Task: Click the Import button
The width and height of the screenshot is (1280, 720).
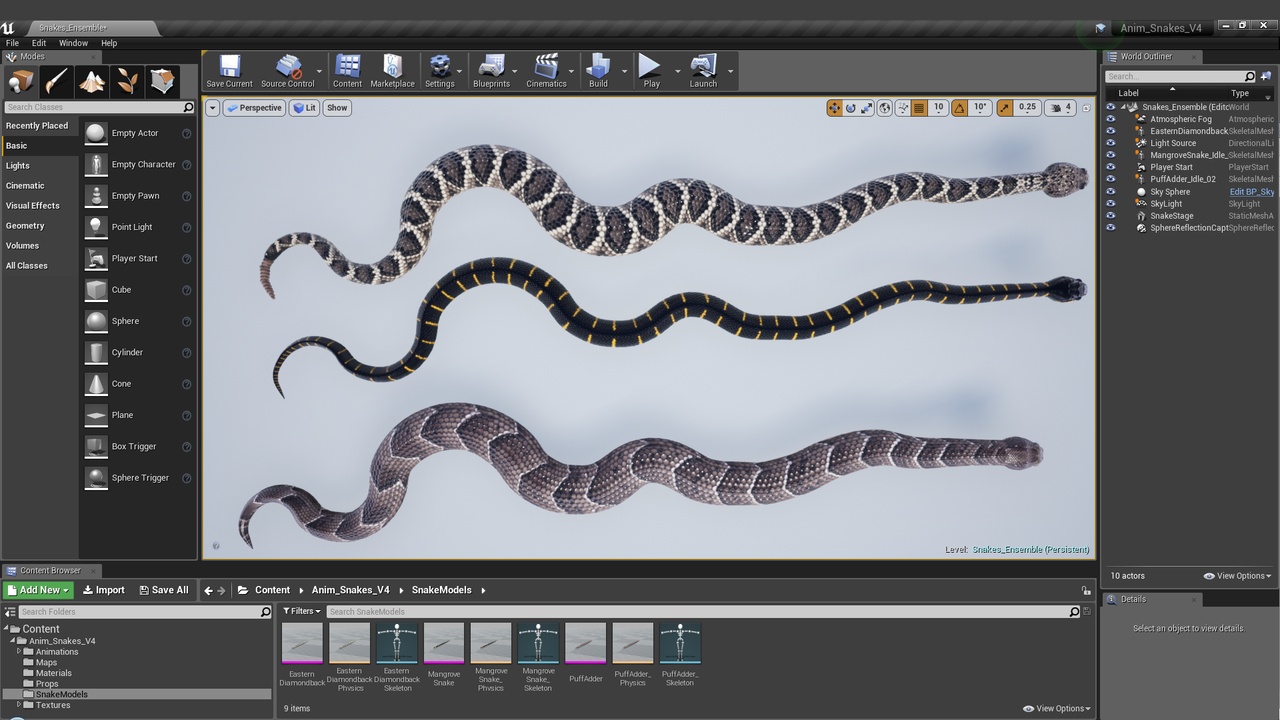Action: coord(103,590)
